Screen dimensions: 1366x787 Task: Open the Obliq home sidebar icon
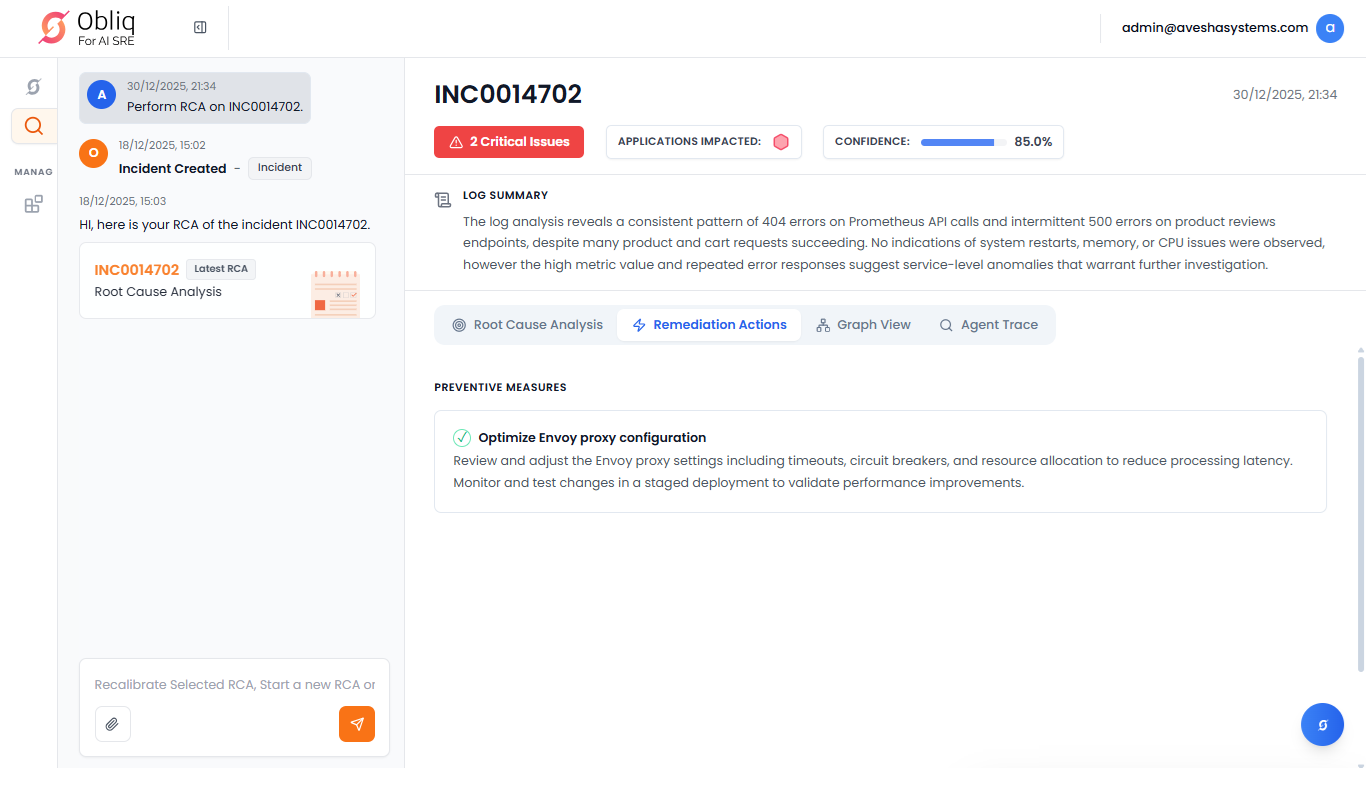point(33,87)
